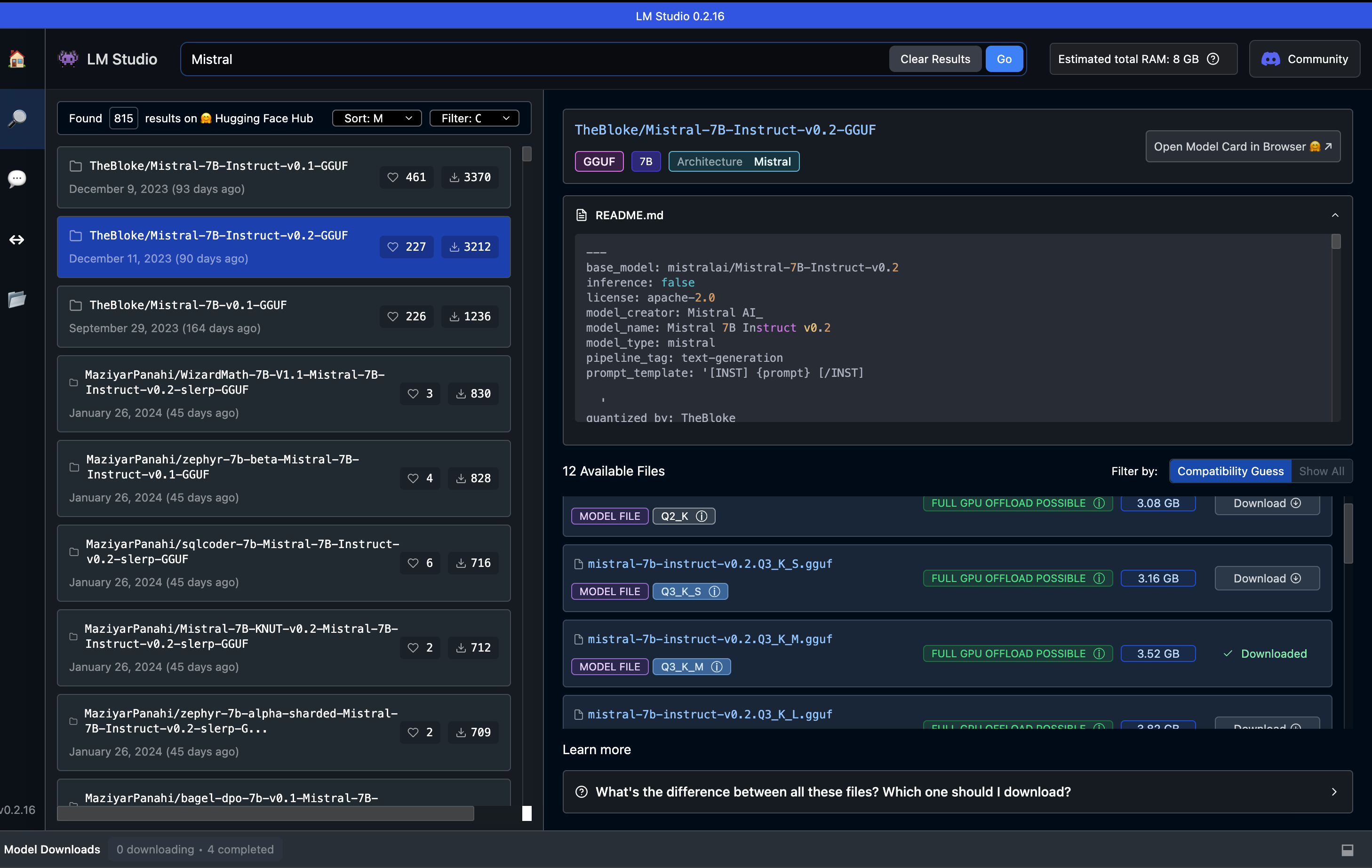
Task: Click the Discord icon in Community button
Action: (x=1270, y=59)
